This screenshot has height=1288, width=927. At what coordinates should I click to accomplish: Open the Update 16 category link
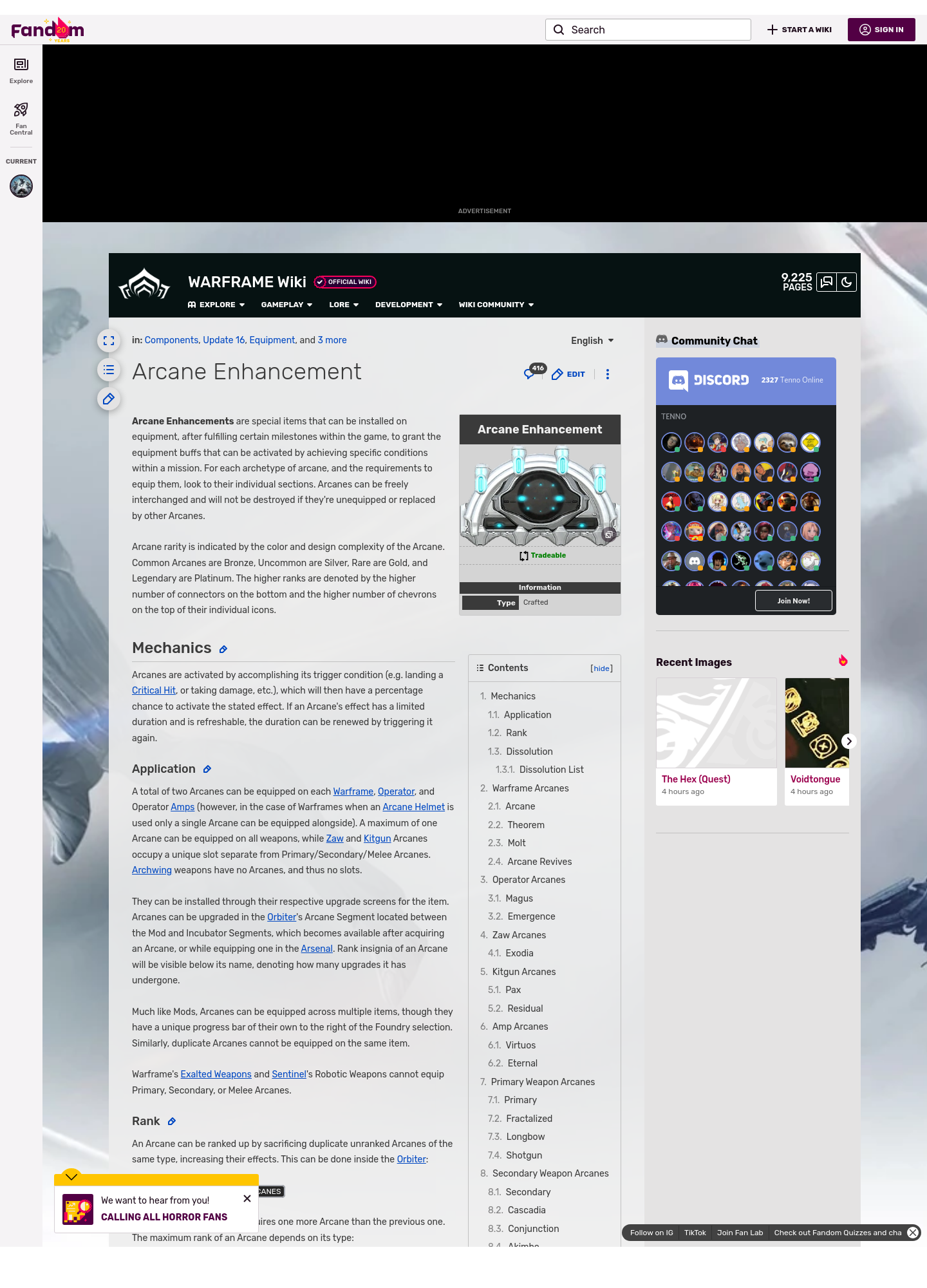(x=224, y=340)
